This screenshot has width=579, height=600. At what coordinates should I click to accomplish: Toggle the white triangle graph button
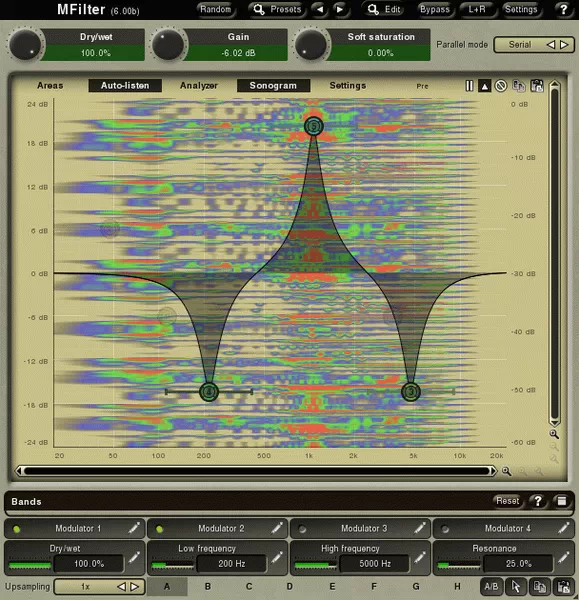pos(484,86)
